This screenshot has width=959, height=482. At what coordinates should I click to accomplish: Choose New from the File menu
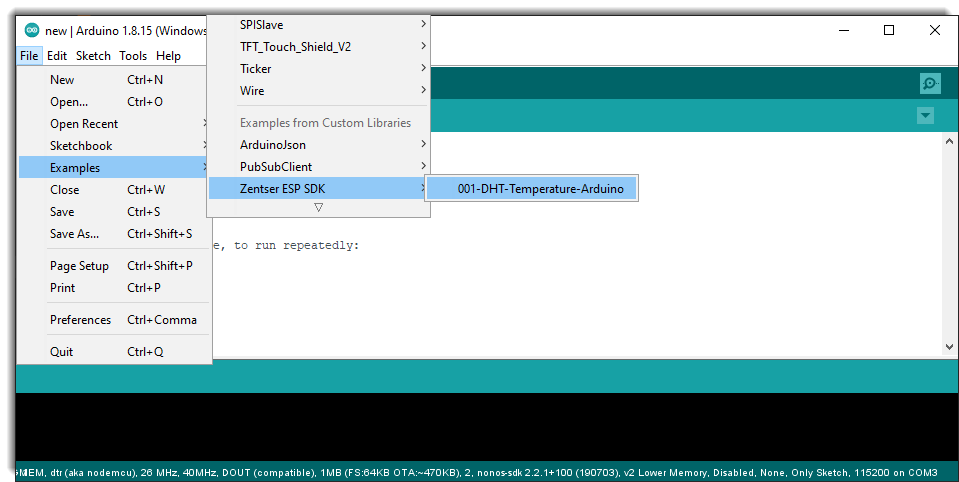(114, 80)
